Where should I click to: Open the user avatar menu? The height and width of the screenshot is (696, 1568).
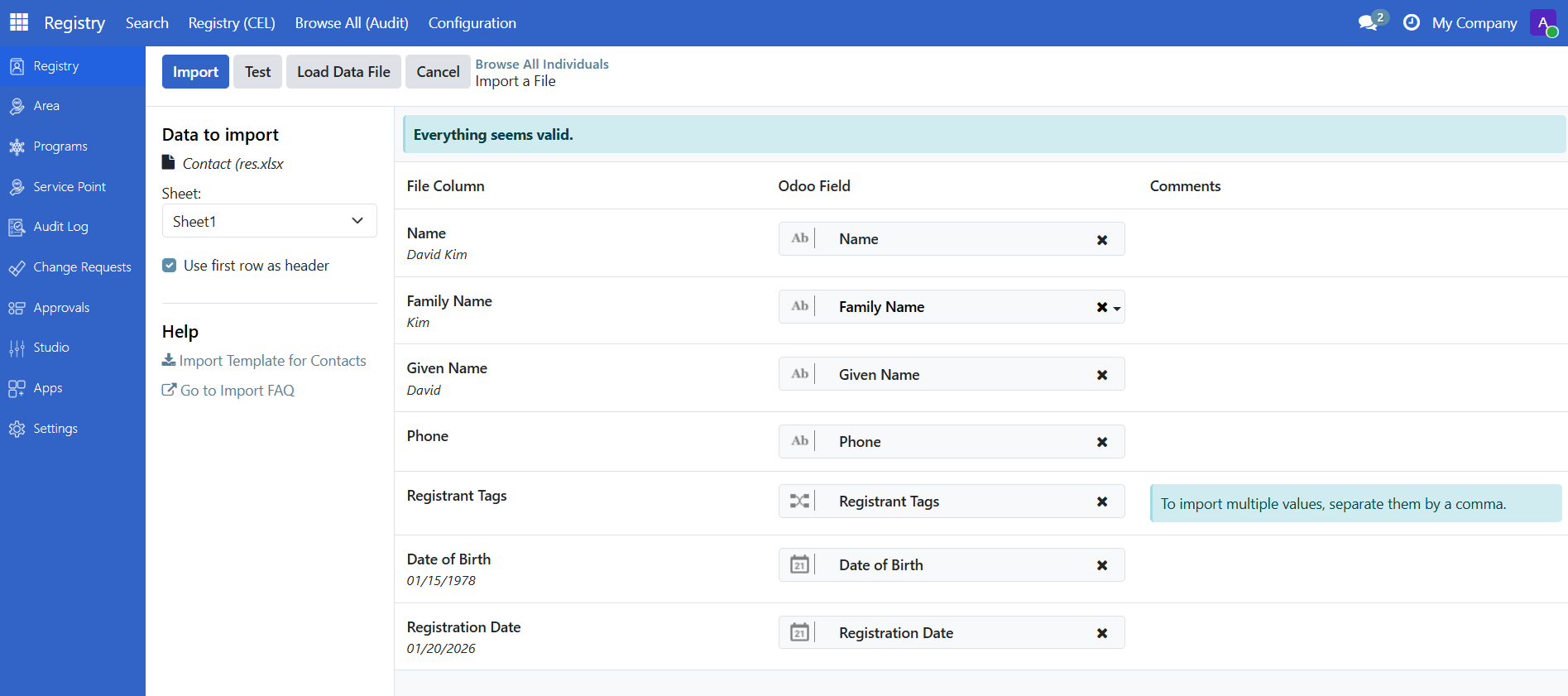[1543, 23]
